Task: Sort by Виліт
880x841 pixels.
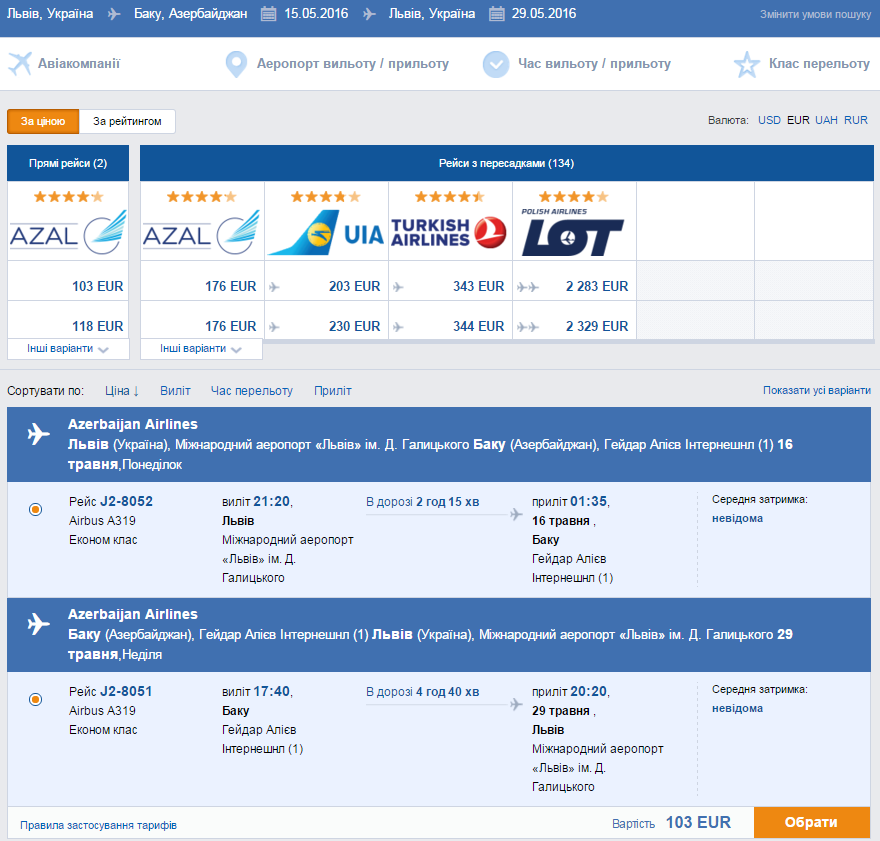Action: tap(175, 391)
